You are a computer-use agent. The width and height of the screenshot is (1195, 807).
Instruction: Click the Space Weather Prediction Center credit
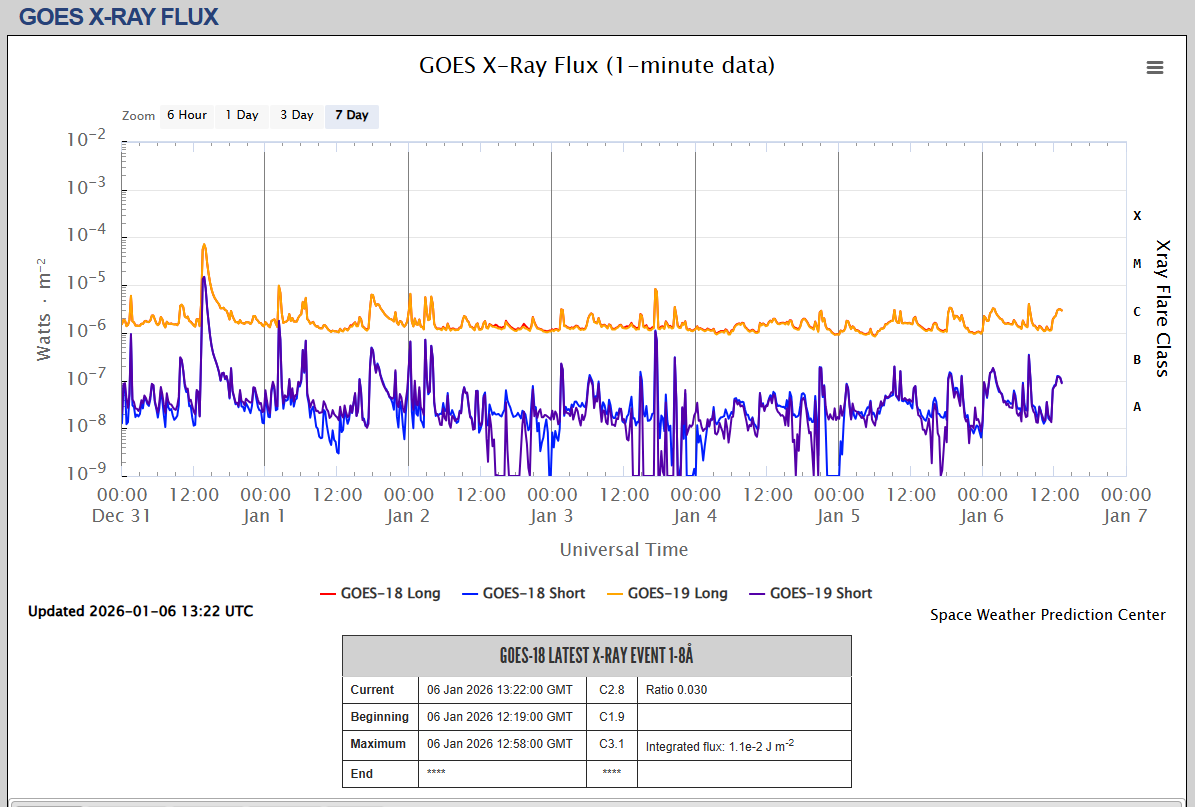coord(1047,615)
